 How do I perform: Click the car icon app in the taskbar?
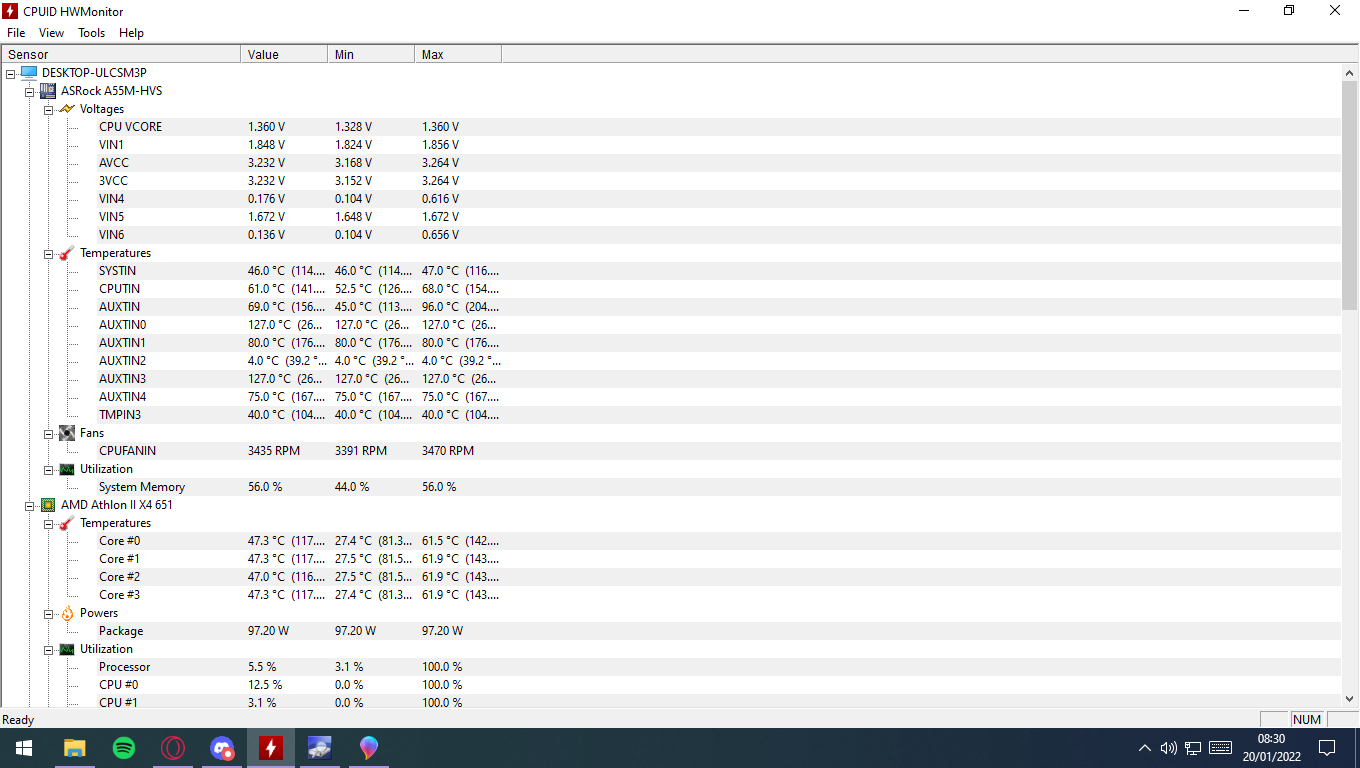tap(320, 747)
